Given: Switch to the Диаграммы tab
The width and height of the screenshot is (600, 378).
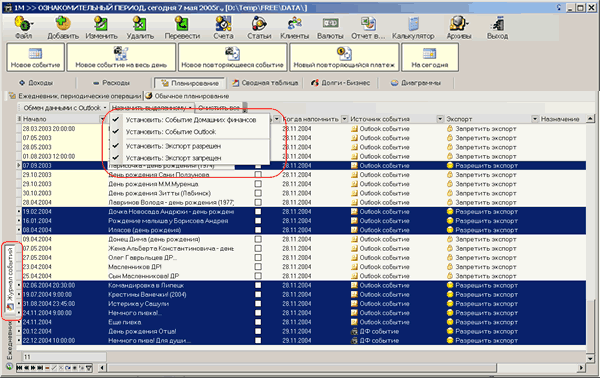Looking at the screenshot, I should [x=416, y=83].
